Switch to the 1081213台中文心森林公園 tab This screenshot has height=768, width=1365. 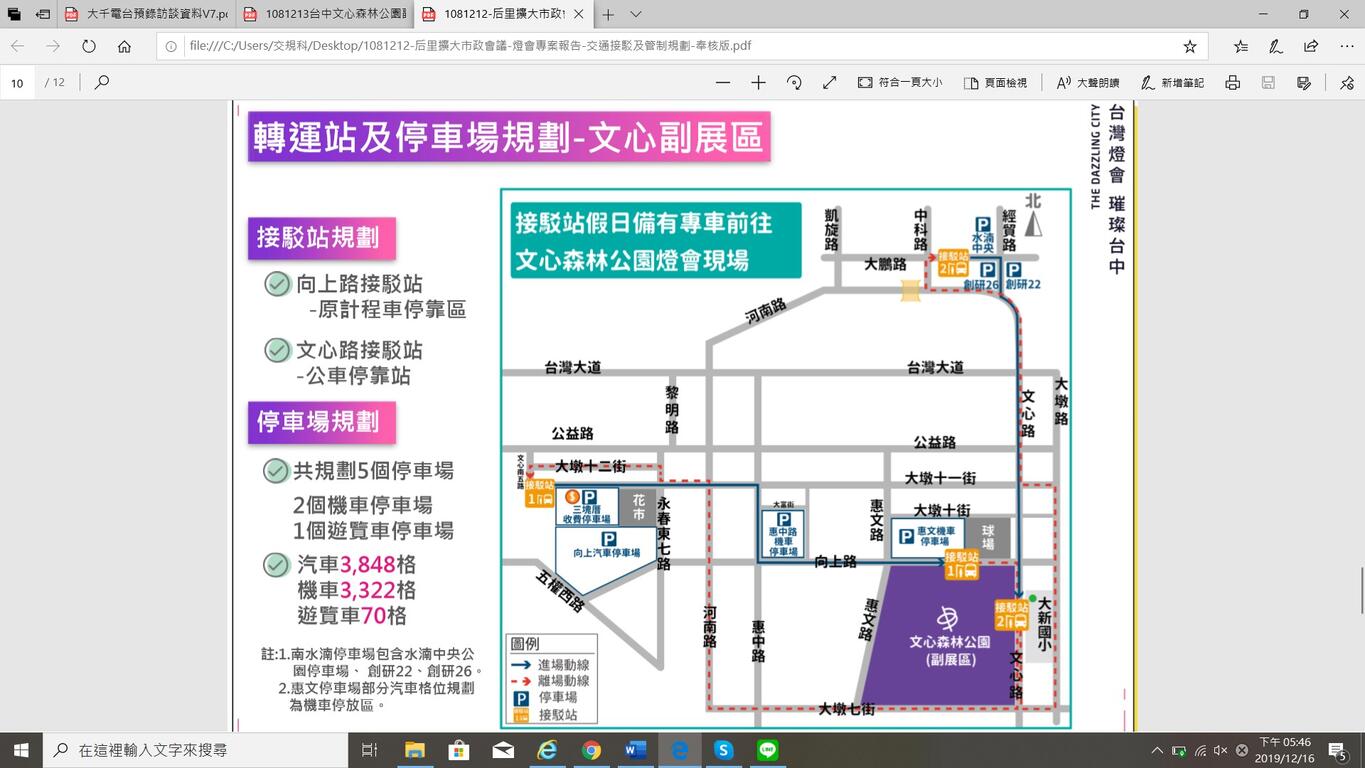point(324,14)
